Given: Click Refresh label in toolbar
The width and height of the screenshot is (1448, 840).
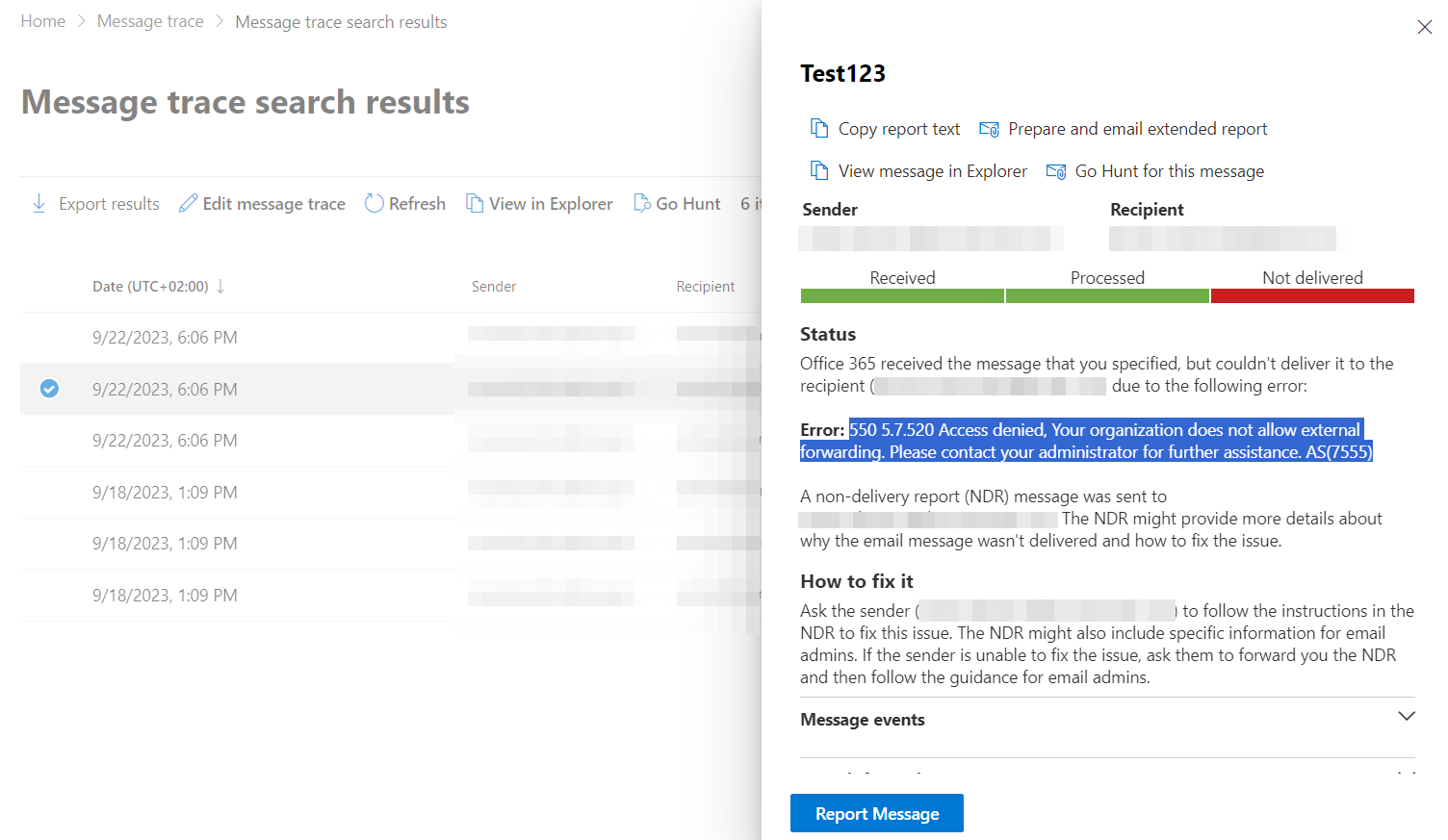Looking at the screenshot, I should pyautogui.click(x=417, y=204).
